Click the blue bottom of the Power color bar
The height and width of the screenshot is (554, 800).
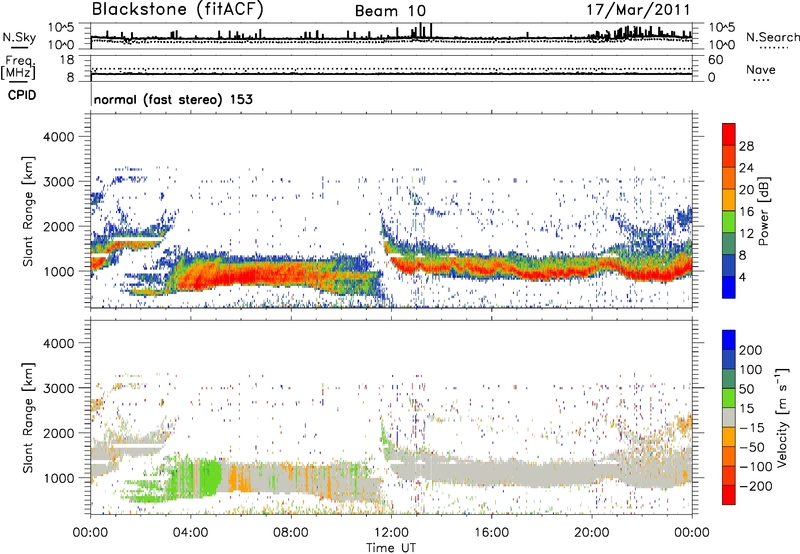tap(729, 287)
